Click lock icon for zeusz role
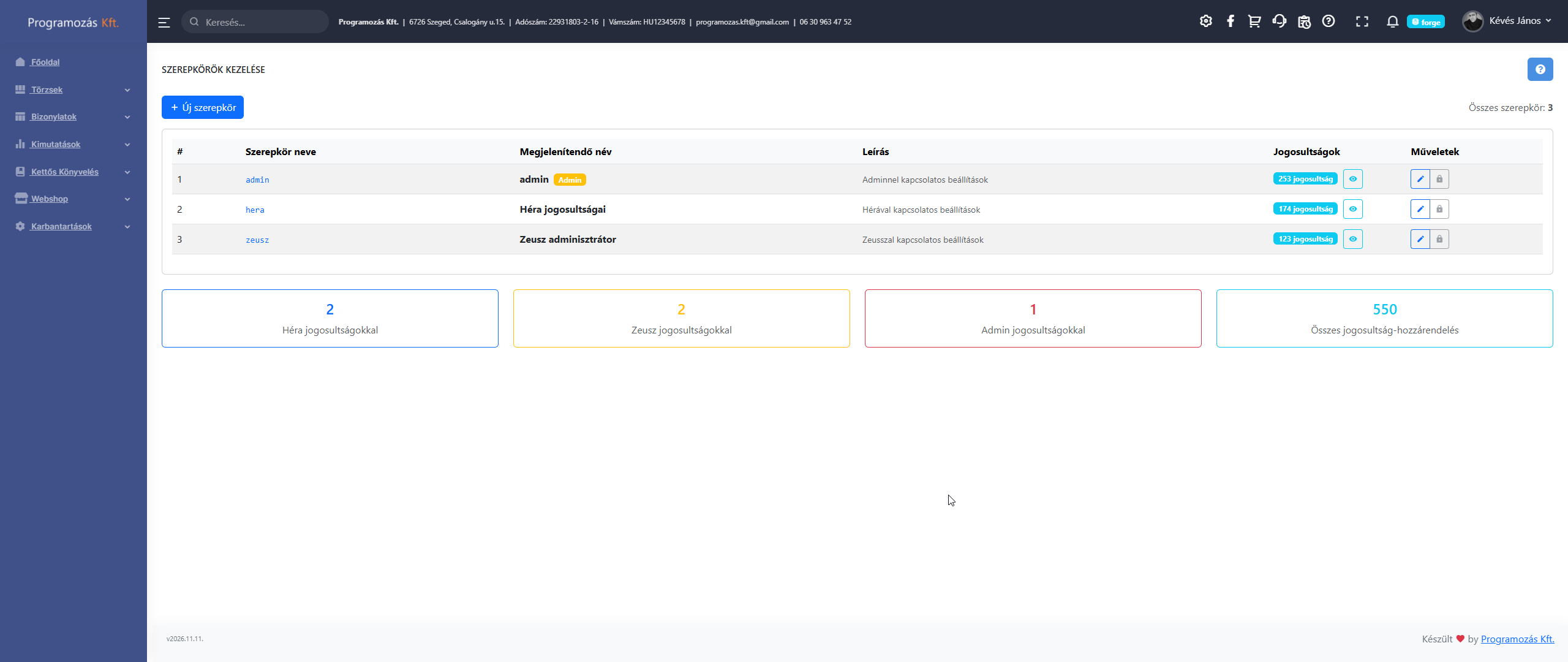This screenshot has width=1568, height=662. tap(1439, 239)
